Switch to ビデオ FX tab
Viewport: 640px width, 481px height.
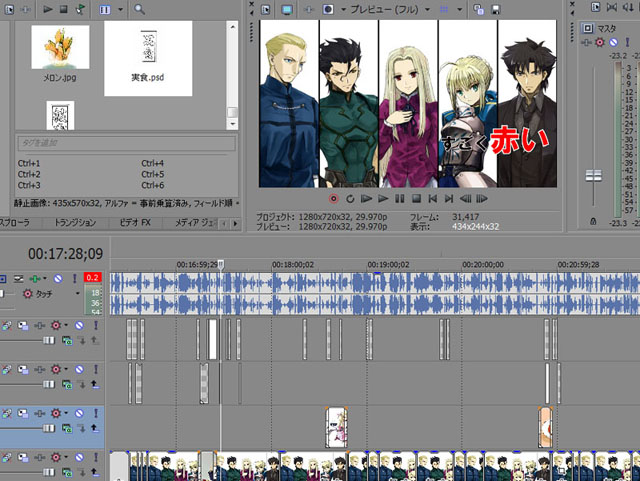click(135, 223)
